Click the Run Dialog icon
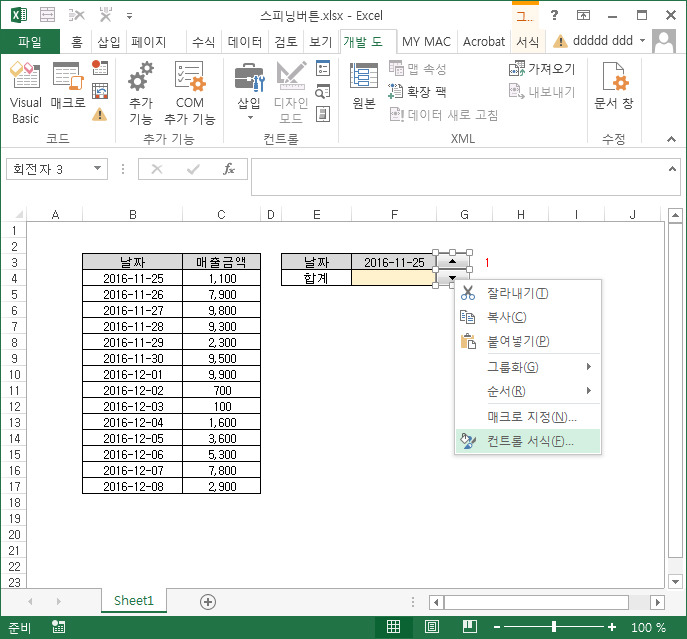Image resolution: width=687 pixels, height=639 pixels. click(x=323, y=114)
